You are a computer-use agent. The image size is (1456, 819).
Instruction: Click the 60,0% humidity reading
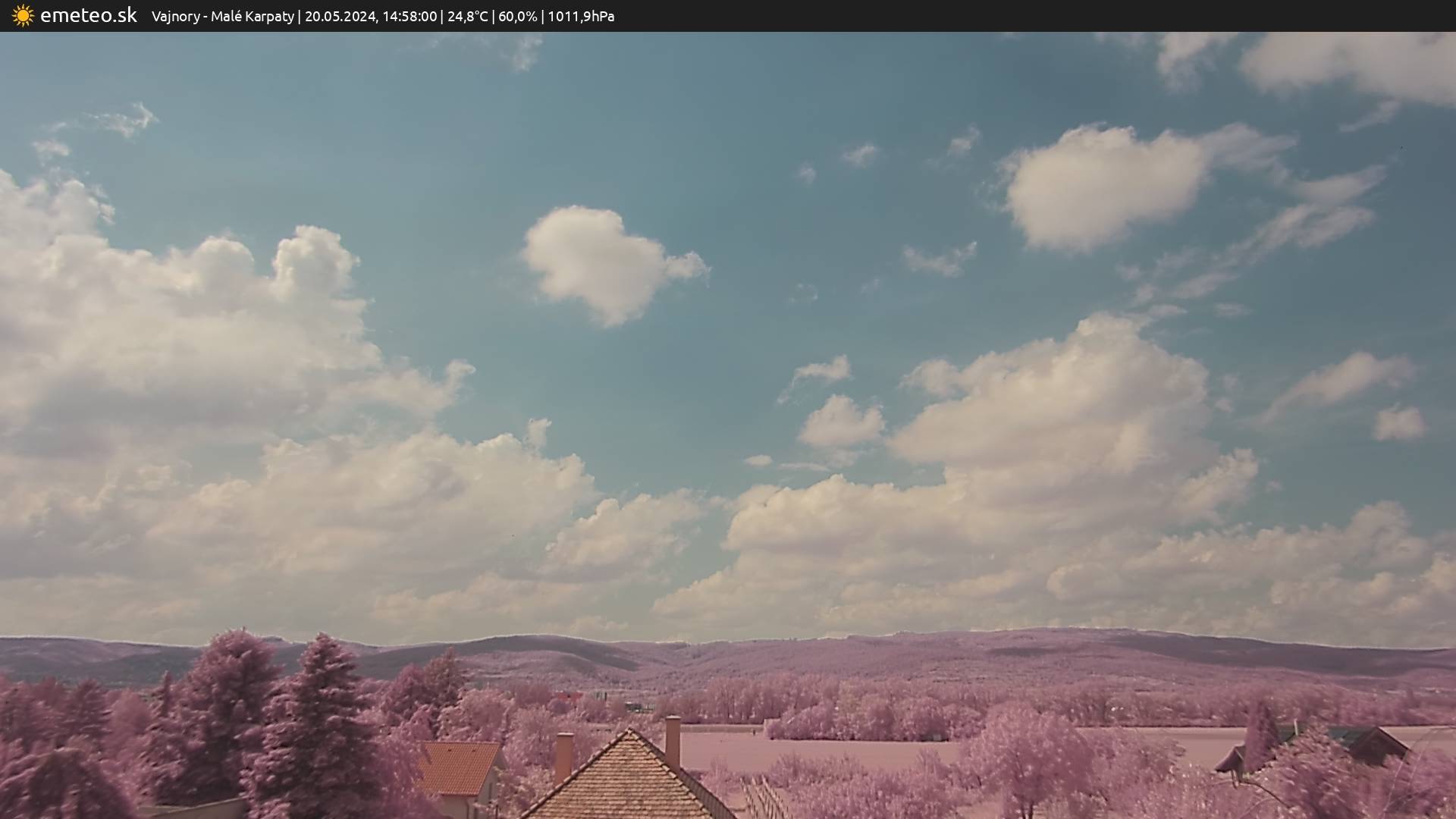517,17
